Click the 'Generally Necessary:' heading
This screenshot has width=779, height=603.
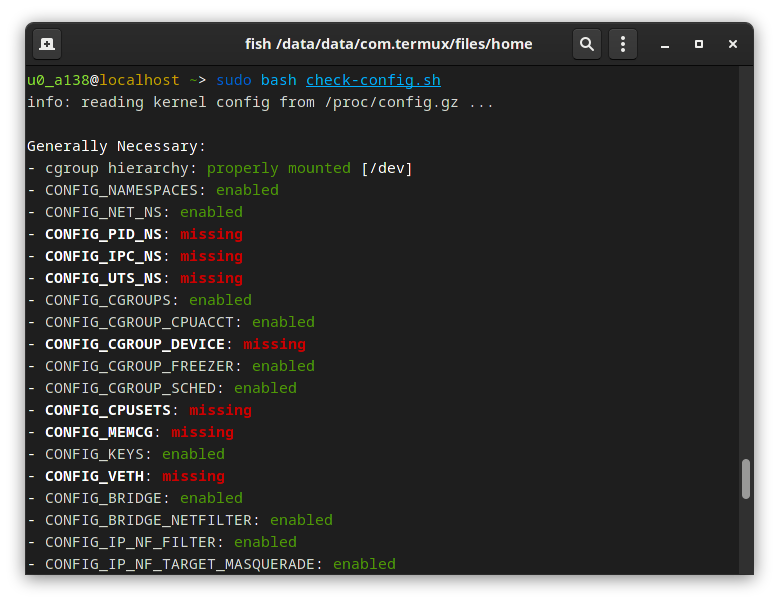(116, 146)
